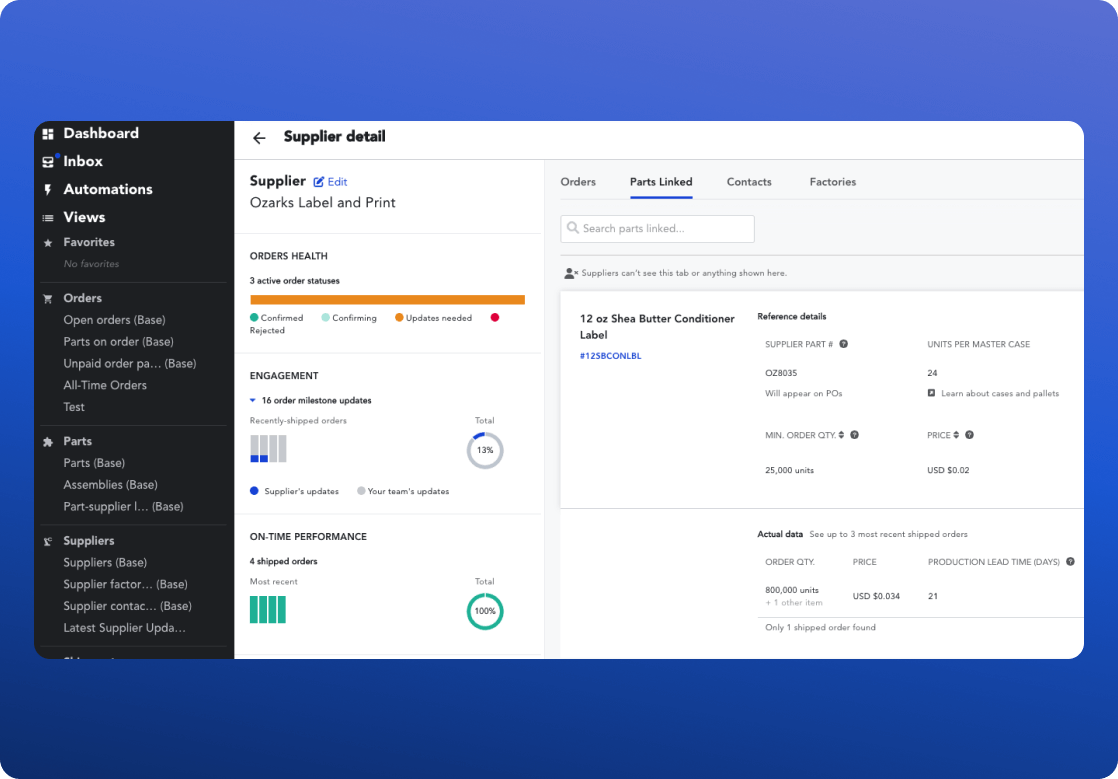The width and height of the screenshot is (1118, 779).
Task: Open the Test view
Action: click(74, 407)
